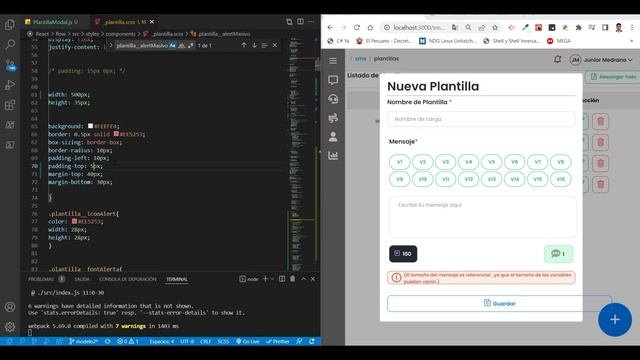Image resolution: width=640 pixels, height=360 pixels.
Task: Click the iconAlert color #EE5253 swatch
Action: pos(74,221)
